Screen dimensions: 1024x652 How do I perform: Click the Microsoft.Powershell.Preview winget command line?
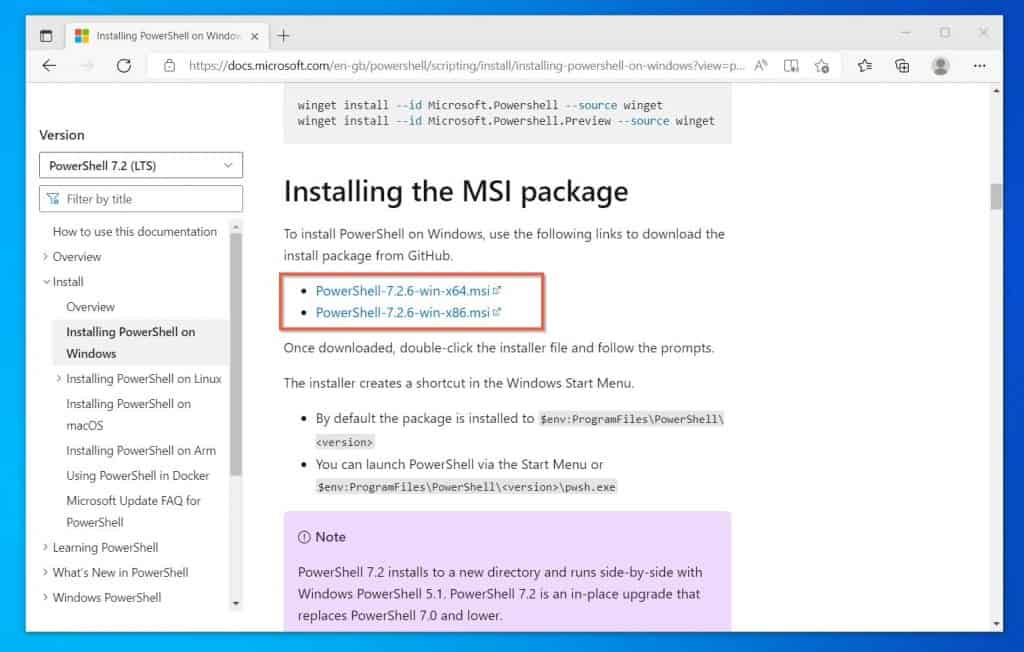506,121
